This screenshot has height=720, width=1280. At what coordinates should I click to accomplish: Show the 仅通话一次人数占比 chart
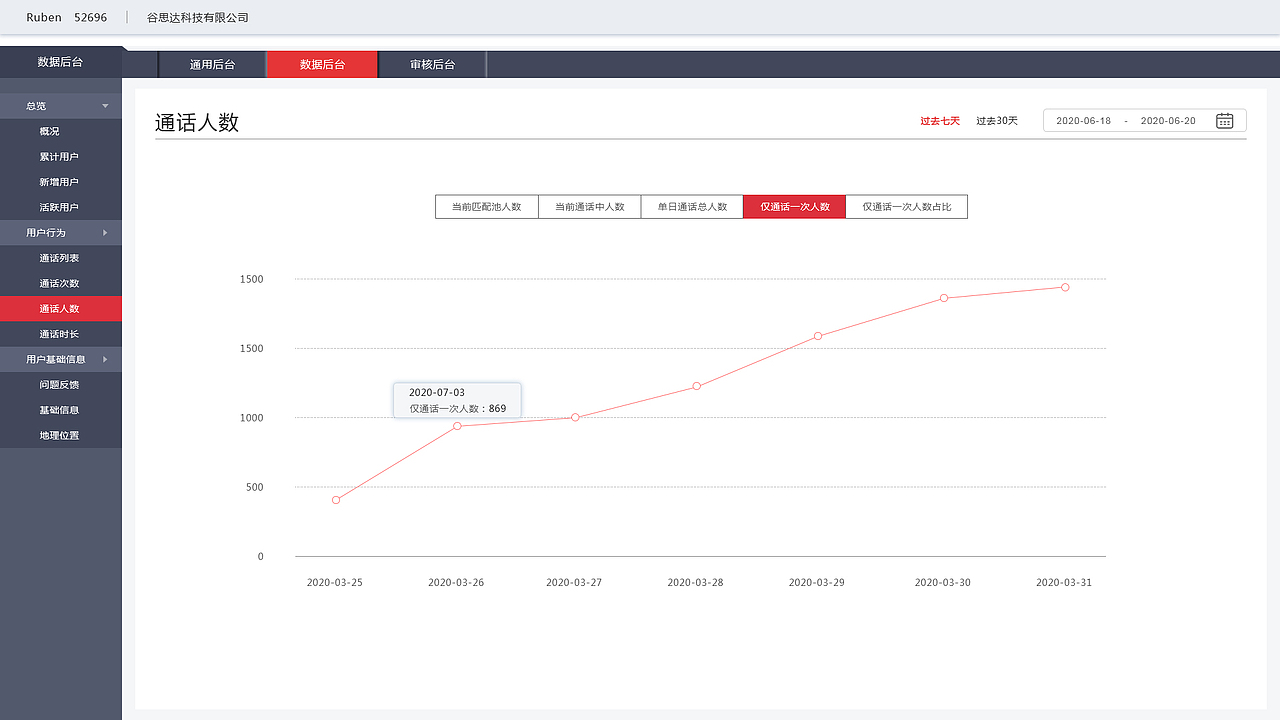[x=907, y=207]
